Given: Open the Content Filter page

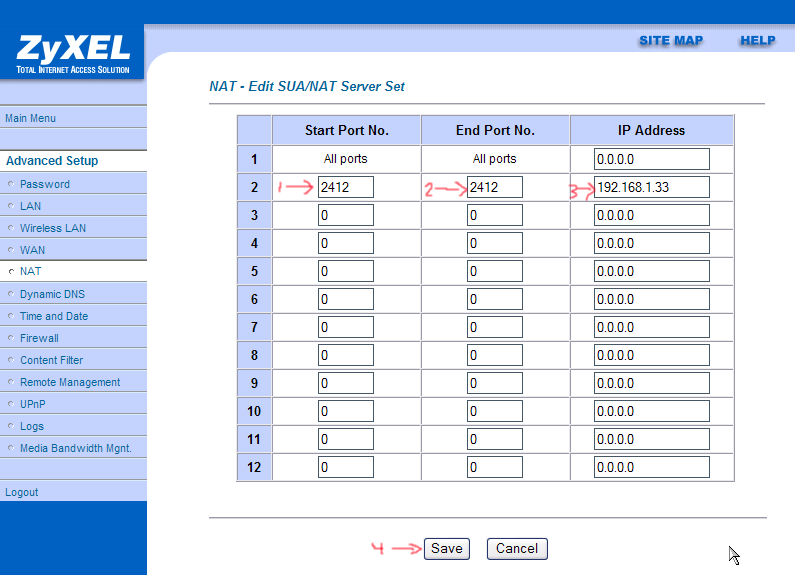Looking at the screenshot, I should pos(51,360).
